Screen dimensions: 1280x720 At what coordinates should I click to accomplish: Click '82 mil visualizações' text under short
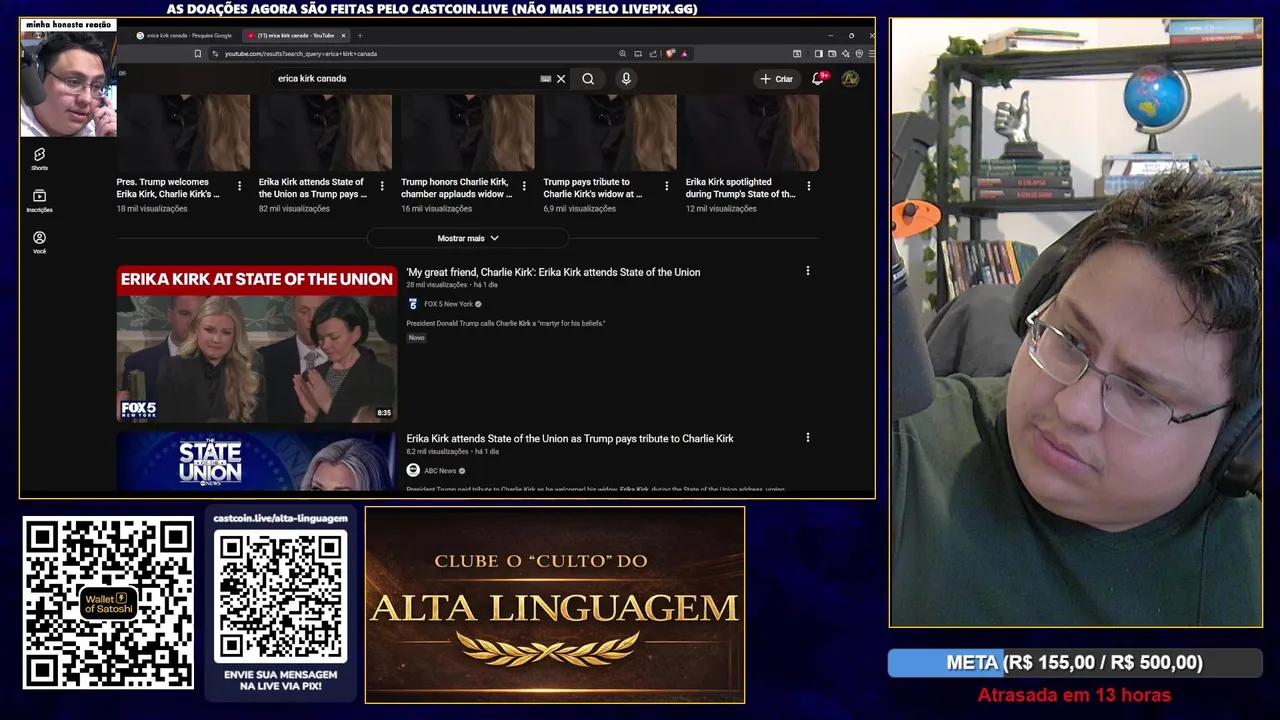[x=294, y=209]
